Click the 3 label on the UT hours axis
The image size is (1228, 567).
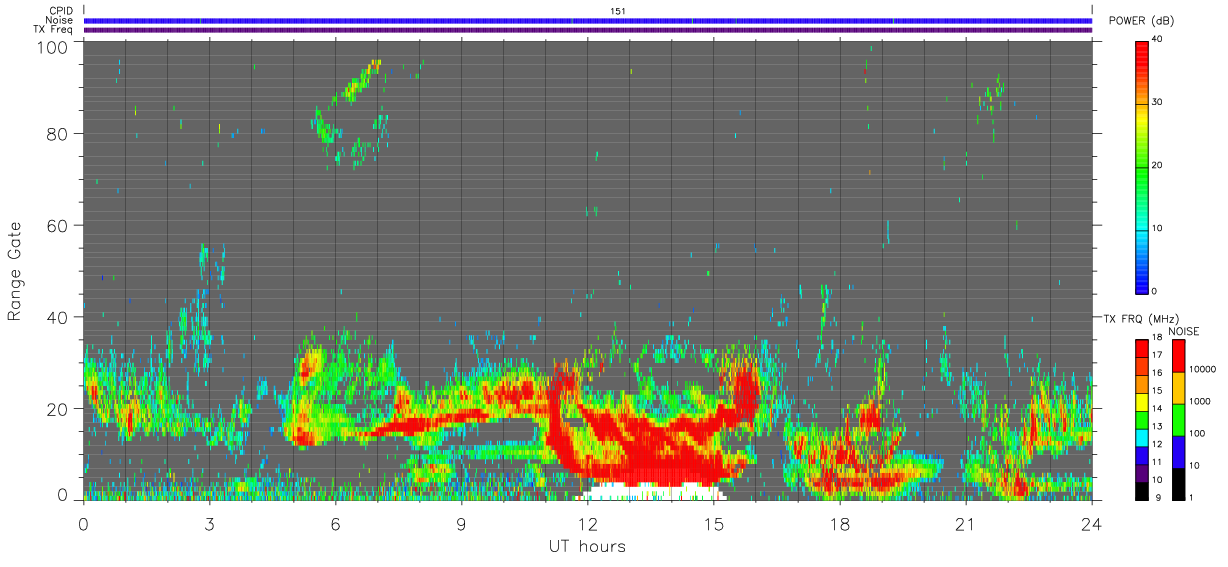(210, 524)
